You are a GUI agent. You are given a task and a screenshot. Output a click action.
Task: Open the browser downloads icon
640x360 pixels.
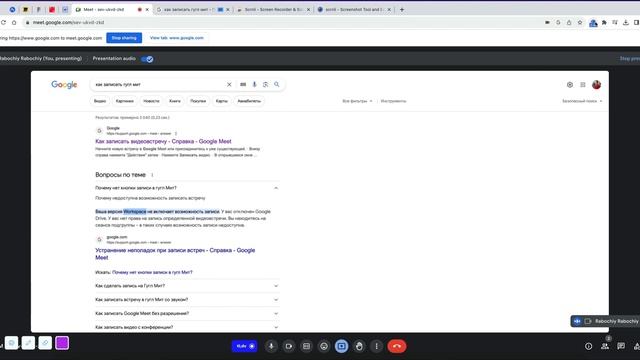(x=626, y=22)
